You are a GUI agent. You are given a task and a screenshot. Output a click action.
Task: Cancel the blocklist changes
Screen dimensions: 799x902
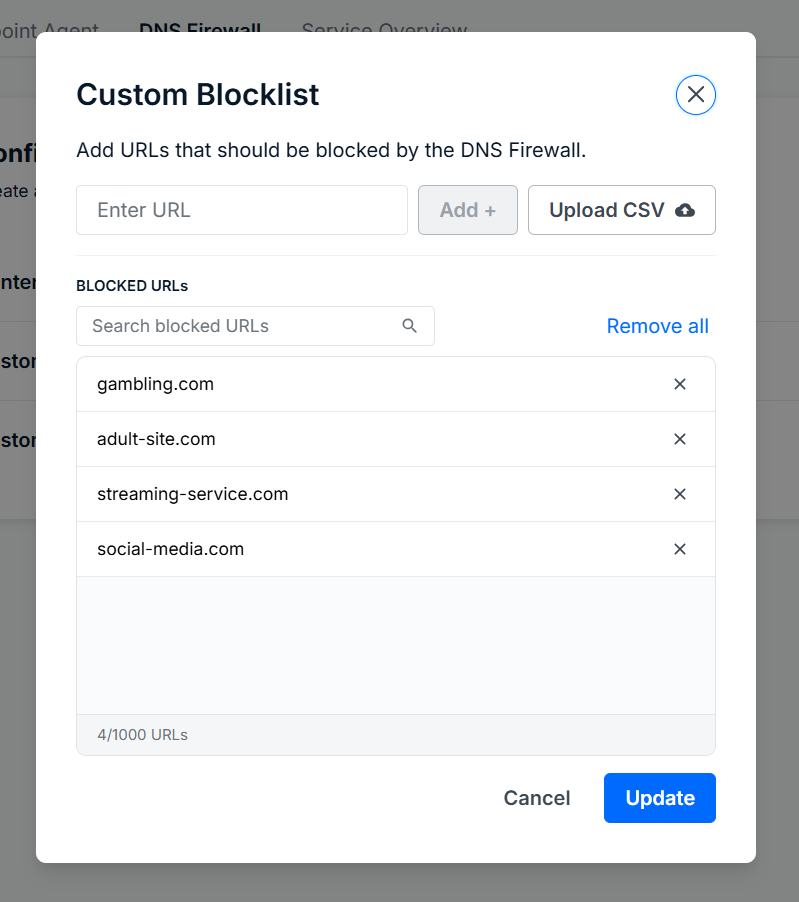(537, 798)
